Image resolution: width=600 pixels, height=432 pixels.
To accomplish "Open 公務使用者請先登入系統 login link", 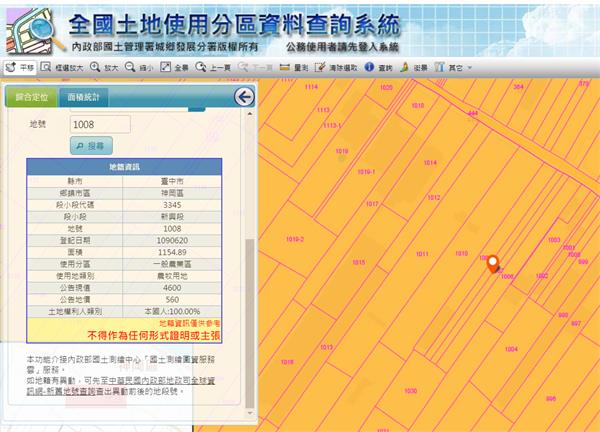I will coord(342,47).
